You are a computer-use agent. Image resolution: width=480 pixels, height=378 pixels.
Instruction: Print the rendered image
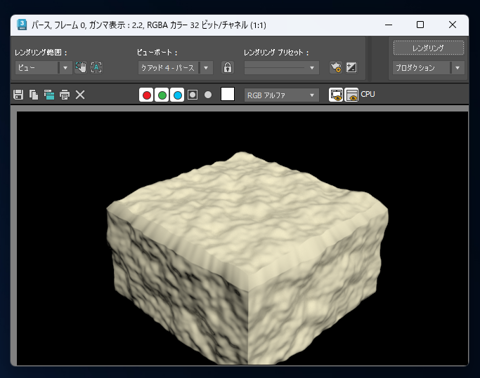point(65,95)
